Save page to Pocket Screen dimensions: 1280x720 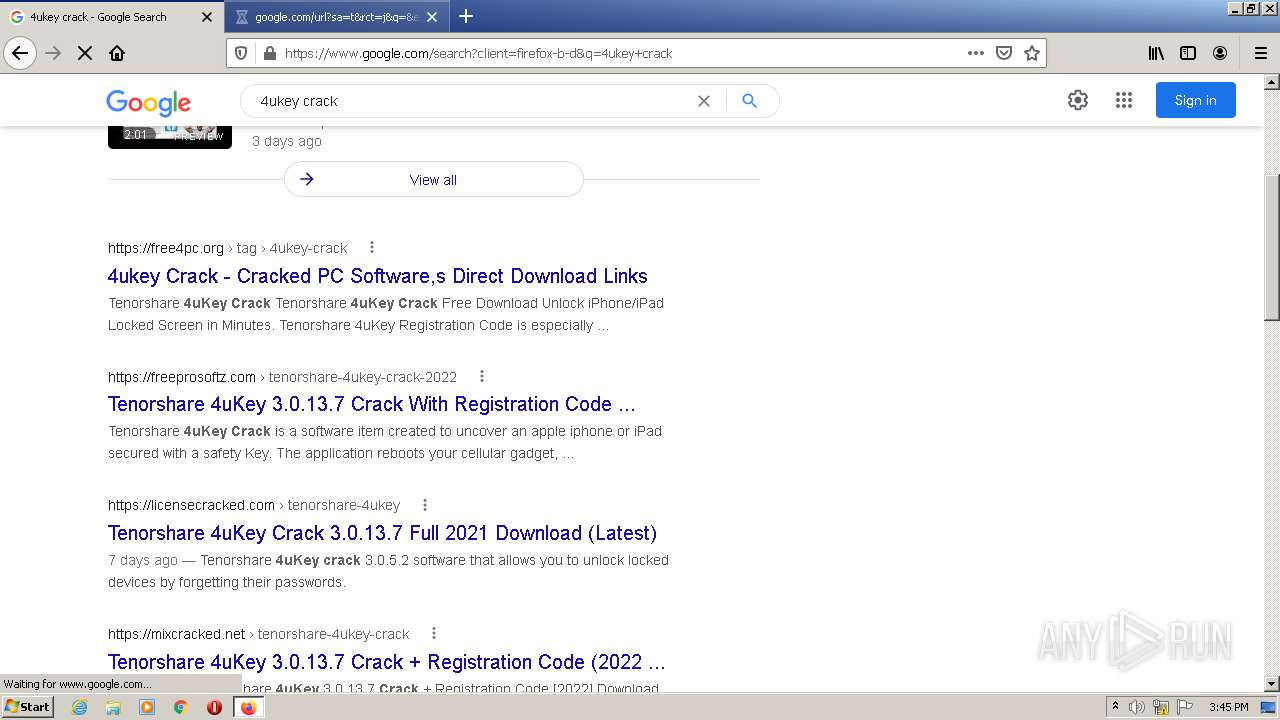click(x=1004, y=53)
